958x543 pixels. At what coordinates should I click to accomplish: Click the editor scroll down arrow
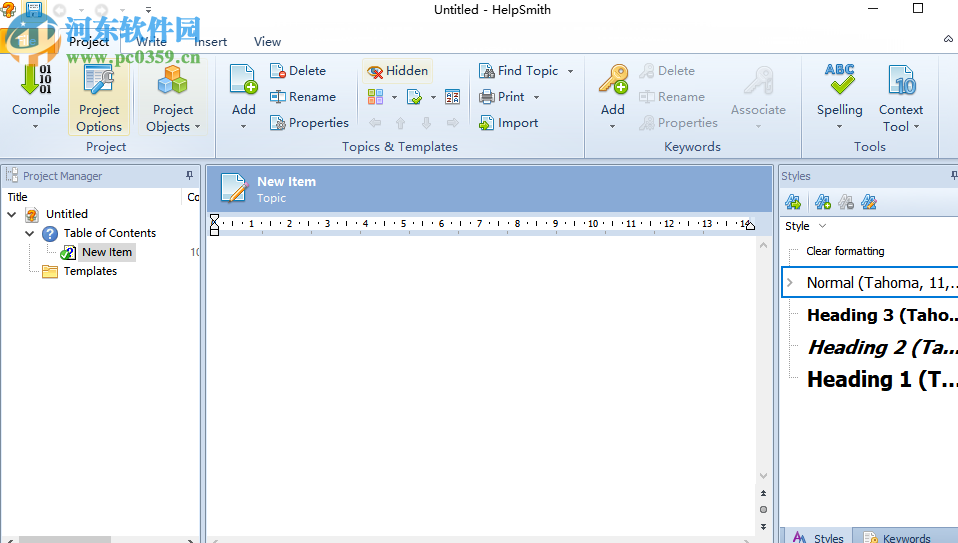tap(764, 476)
